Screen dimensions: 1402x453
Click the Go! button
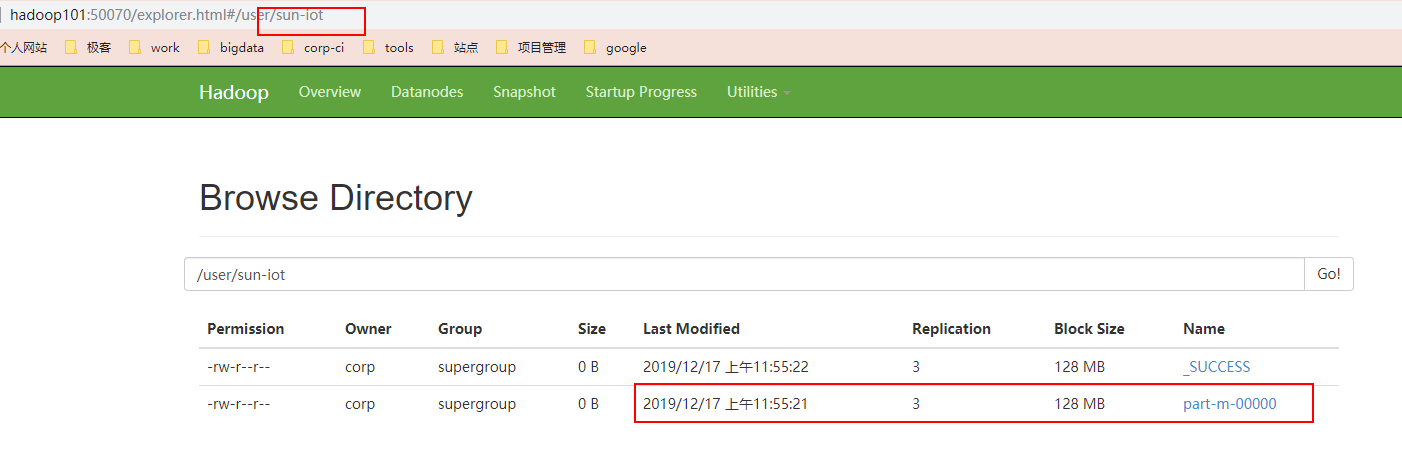pos(1329,274)
